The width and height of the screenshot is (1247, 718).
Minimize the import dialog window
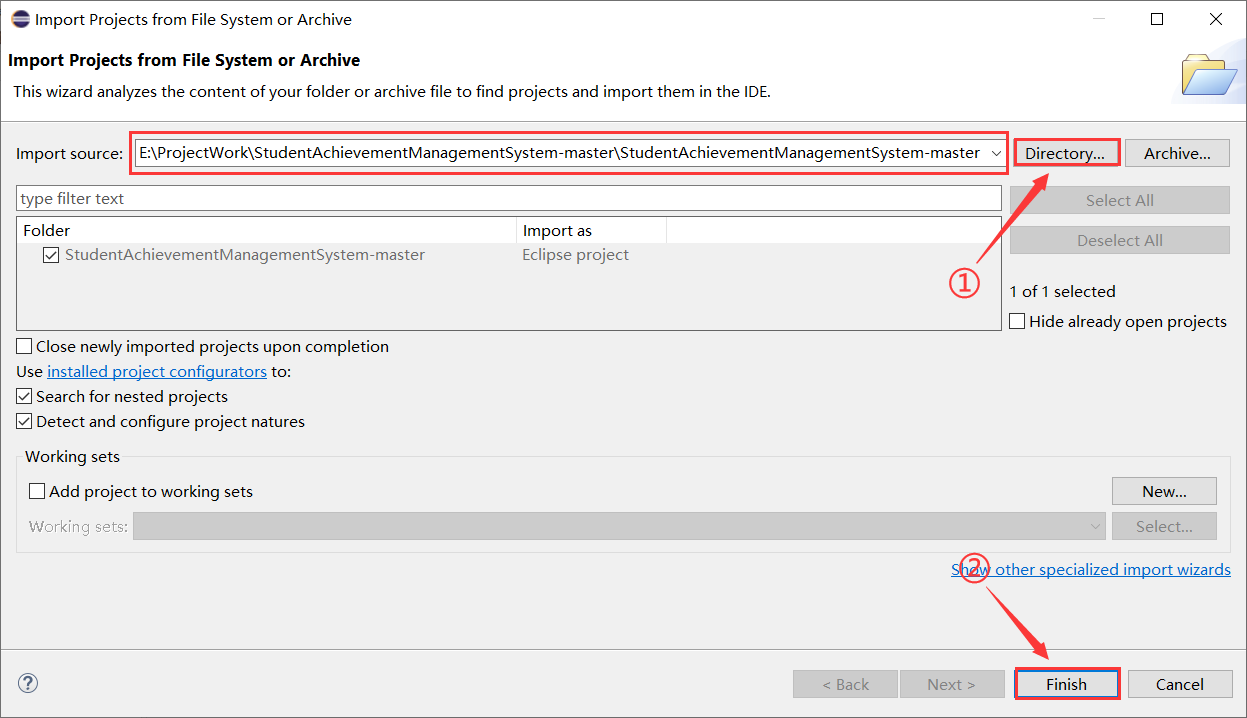click(x=1099, y=19)
